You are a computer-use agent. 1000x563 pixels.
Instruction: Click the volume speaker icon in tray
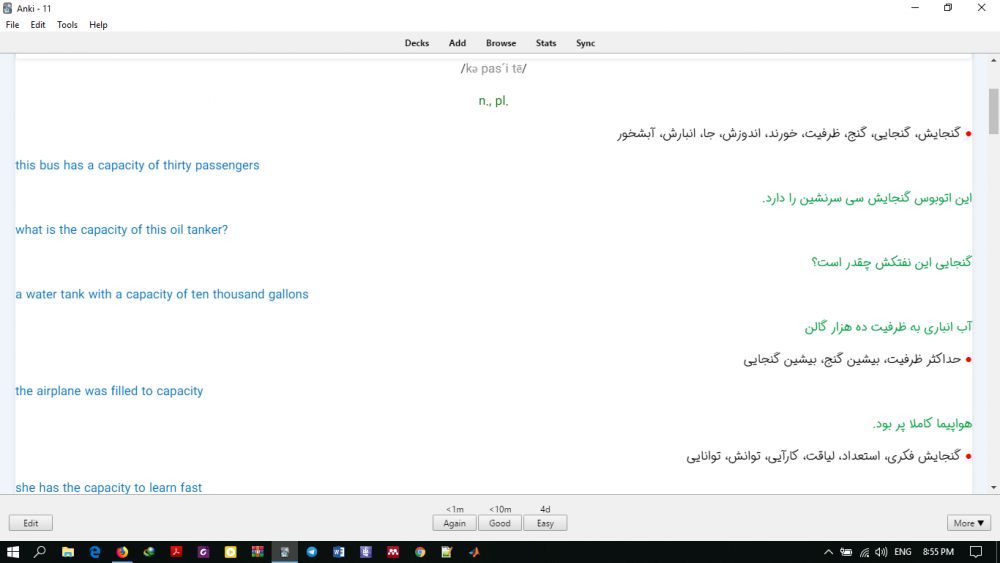881,552
